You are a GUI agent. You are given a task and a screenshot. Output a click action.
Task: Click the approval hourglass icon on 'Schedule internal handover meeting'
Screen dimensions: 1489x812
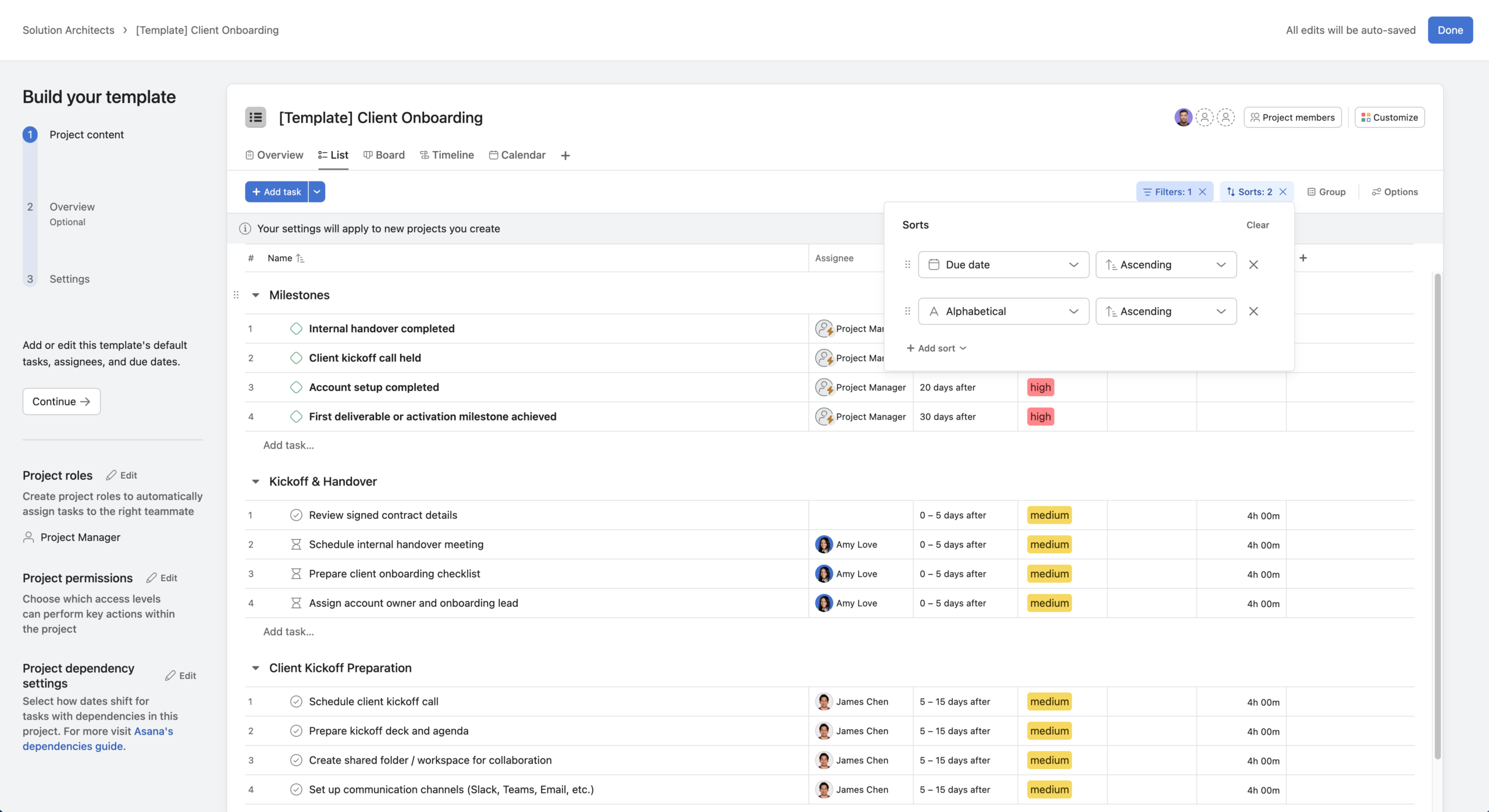(x=297, y=544)
